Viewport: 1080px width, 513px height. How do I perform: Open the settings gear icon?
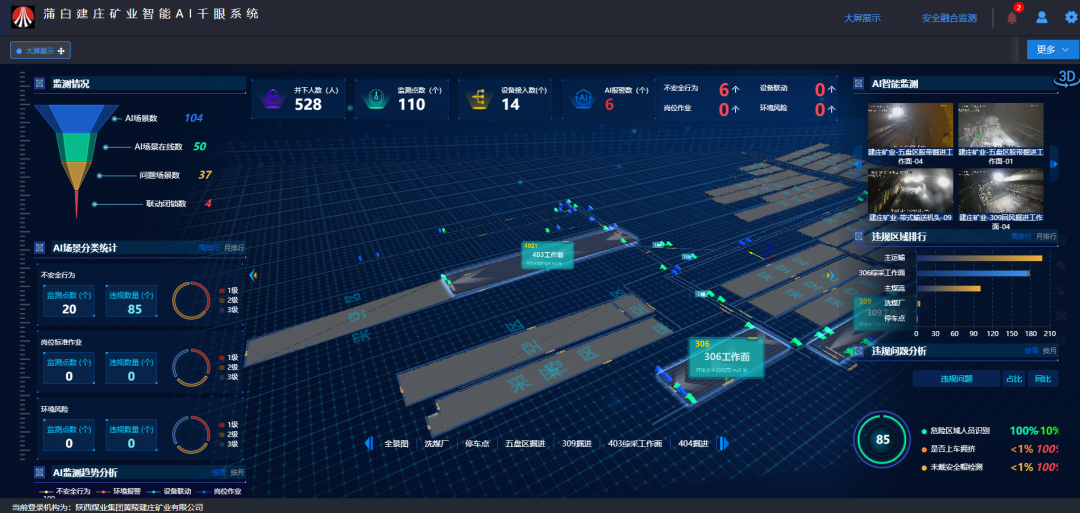coord(1070,17)
